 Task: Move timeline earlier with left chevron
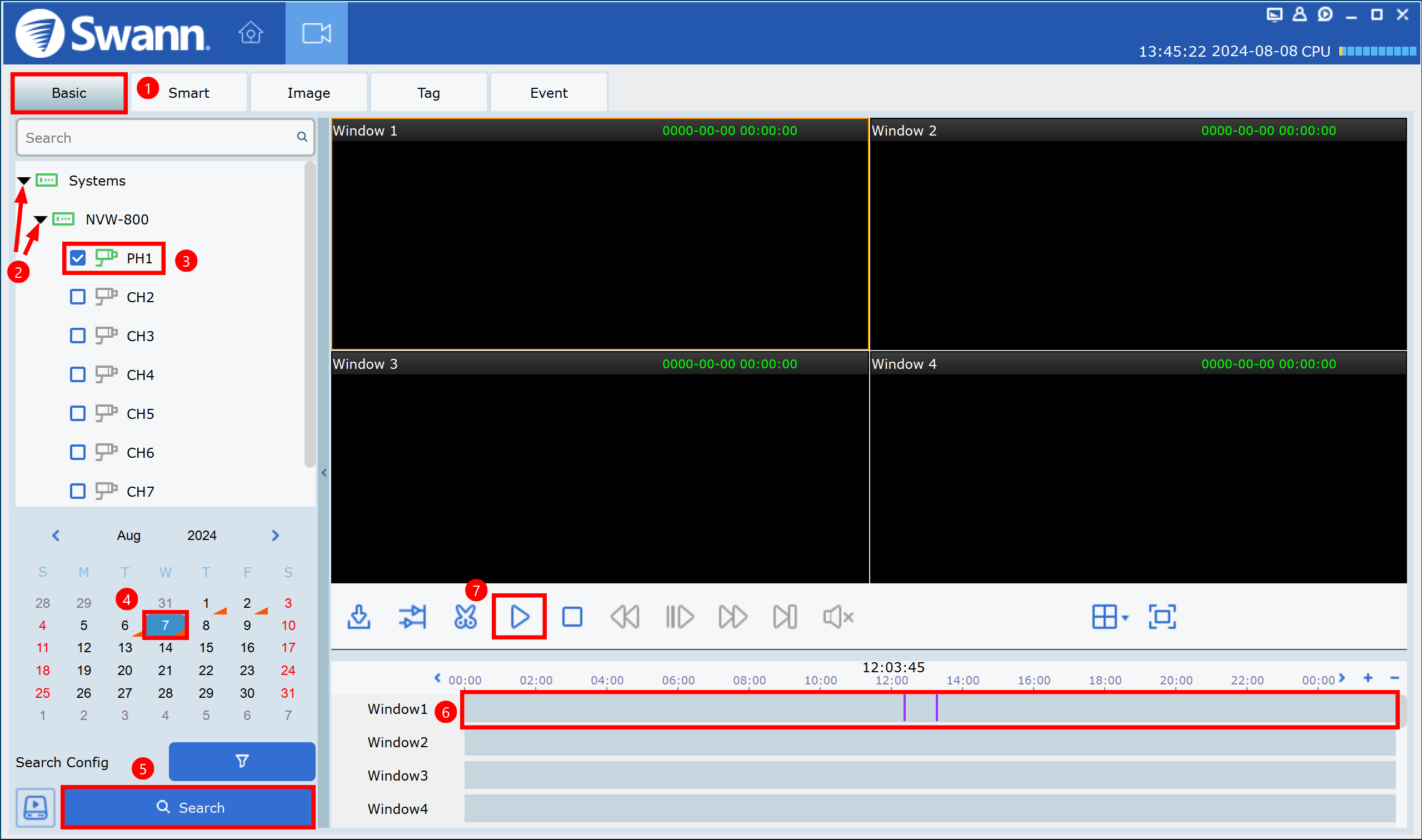coord(437,678)
